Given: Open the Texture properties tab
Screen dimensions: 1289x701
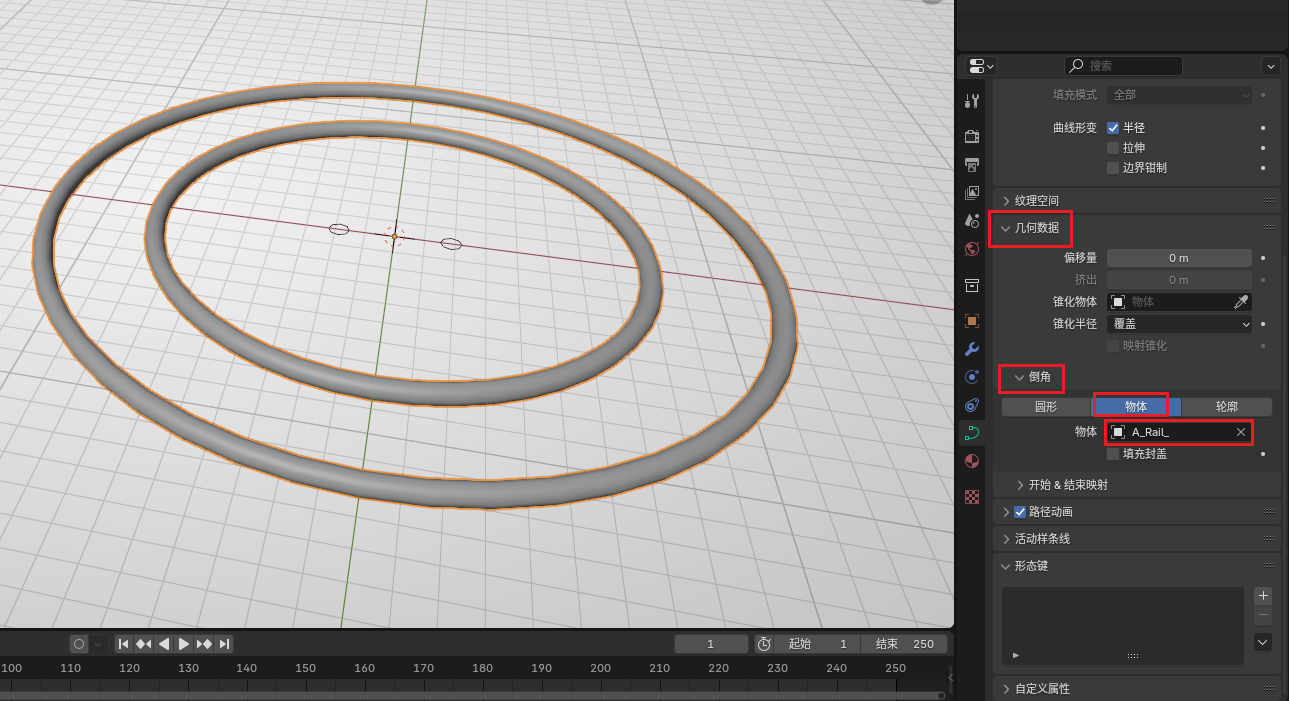Looking at the screenshot, I should (971, 496).
